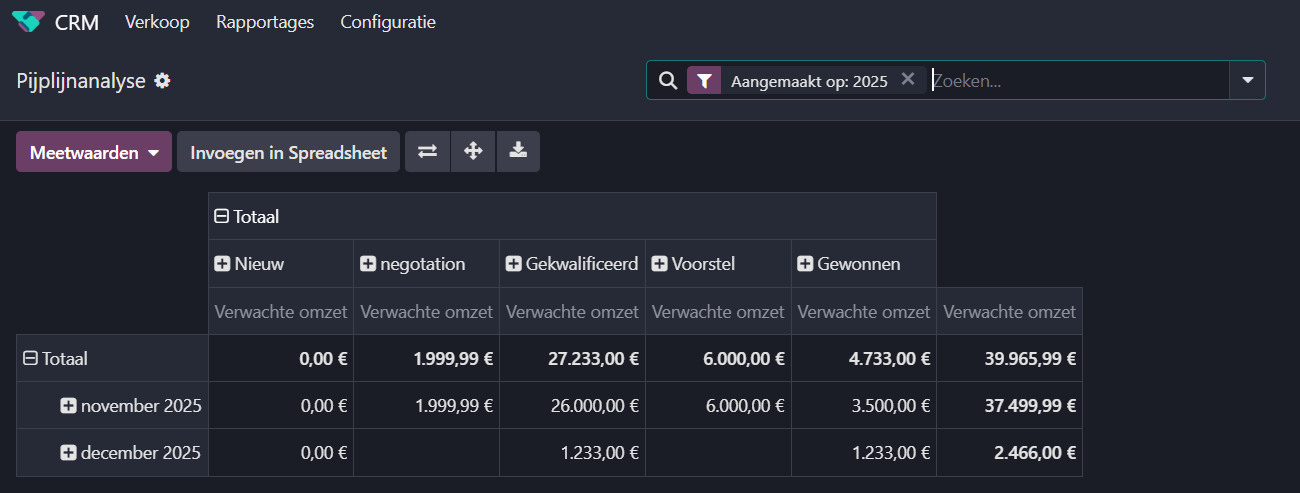Open the Pijplijnanalyse settings gear
Image resolution: width=1300 pixels, height=493 pixels.
tap(162, 81)
